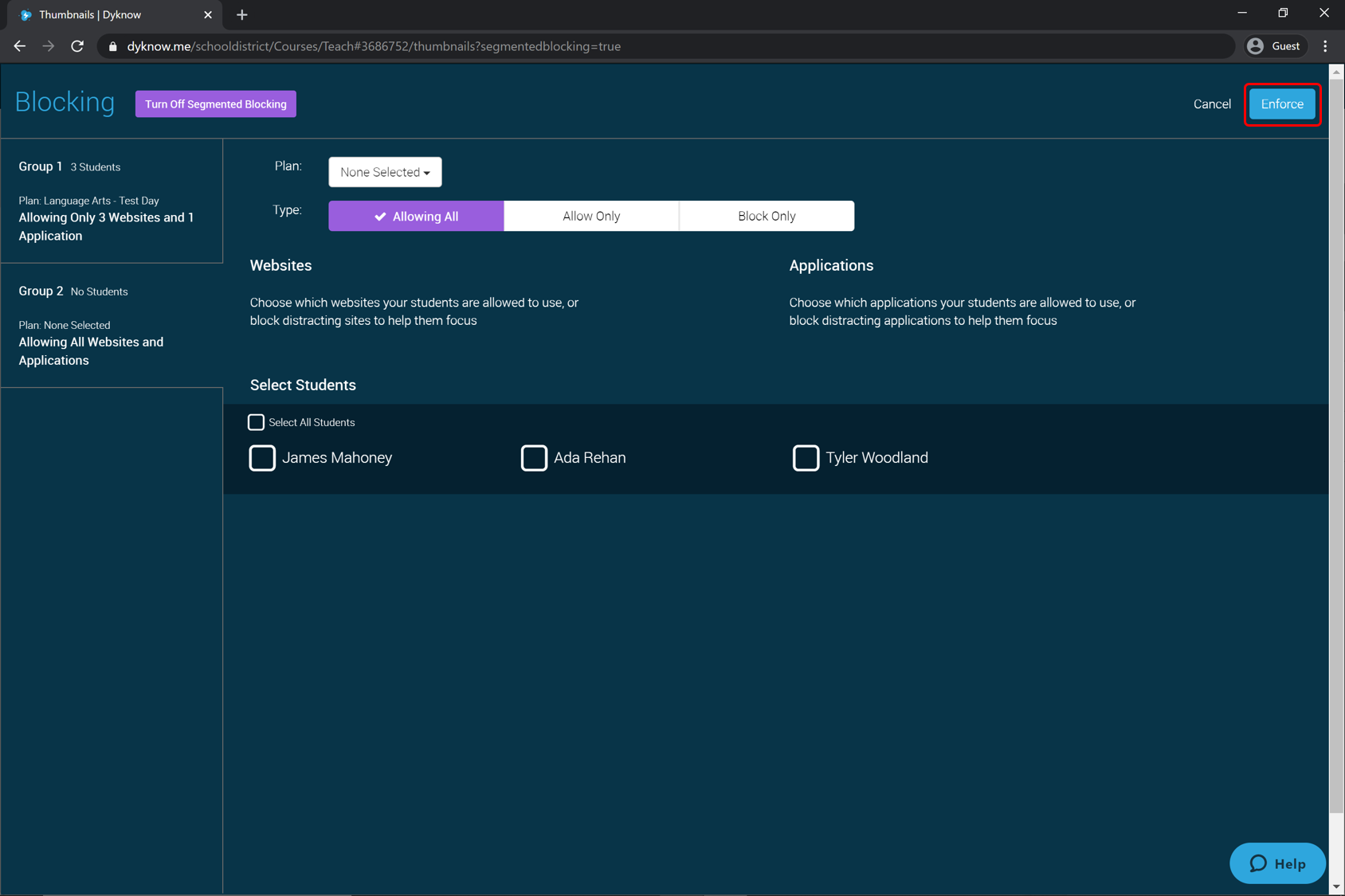
Task: Click 'Plan: Language Arts - Test Day' text
Action: pyautogui.click(x=88, y=201)
